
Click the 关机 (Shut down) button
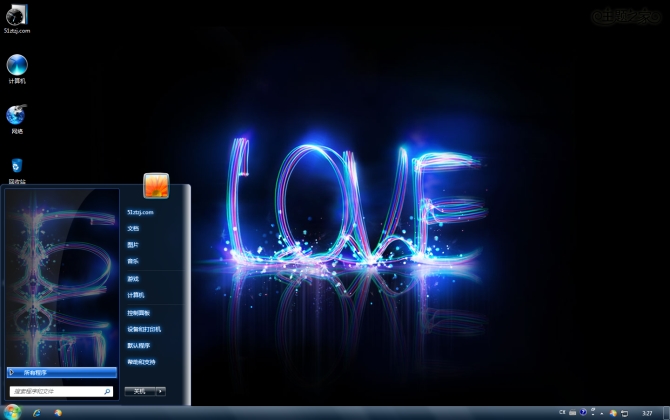pos(140,391)
